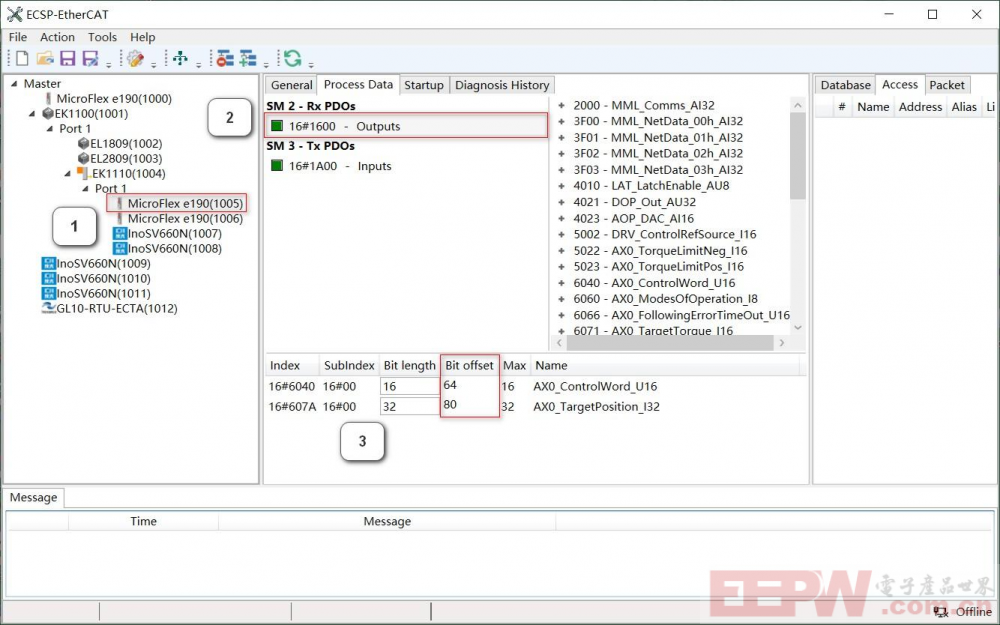Switch to the Packet tab
The height and width of the screenshot is (625, 1000).
946,85
